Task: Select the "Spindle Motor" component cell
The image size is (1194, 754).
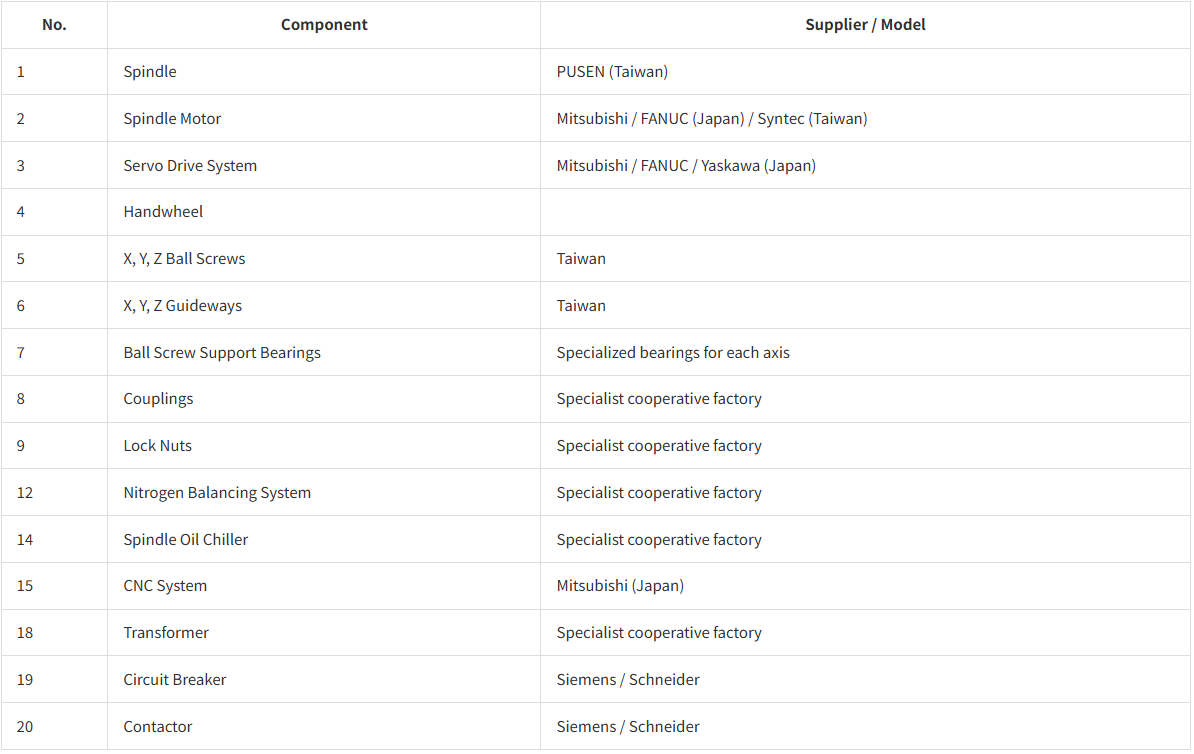Action: [172, 119]
